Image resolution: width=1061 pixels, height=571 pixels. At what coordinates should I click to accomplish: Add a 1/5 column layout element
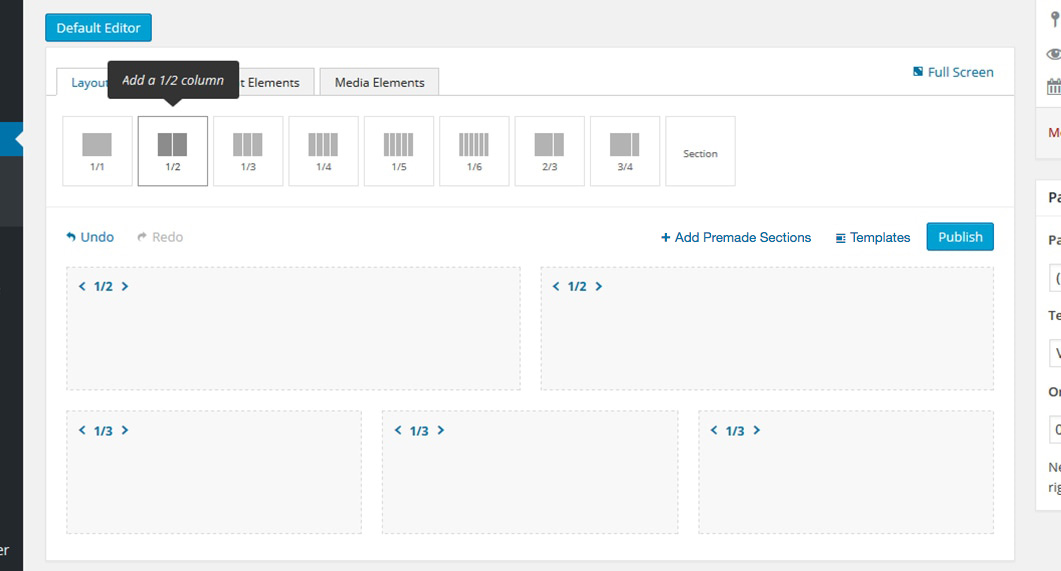399,151
